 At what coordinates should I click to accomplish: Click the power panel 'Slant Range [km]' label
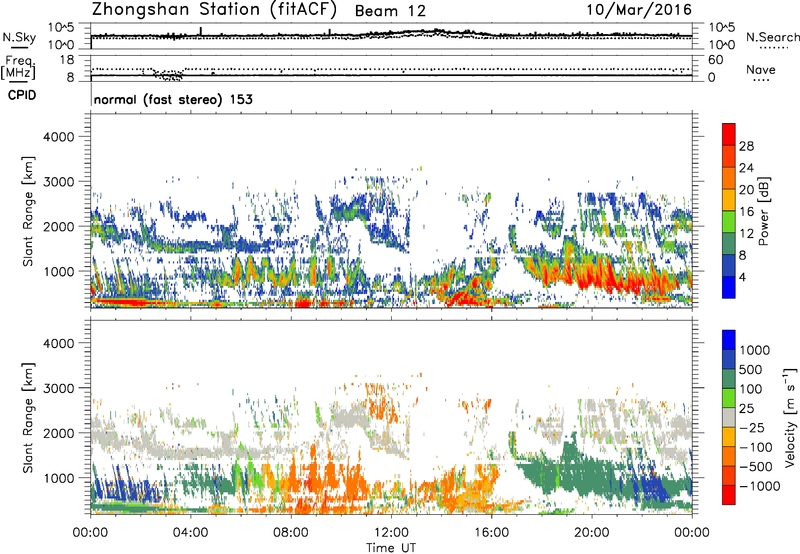coord(28,211)
